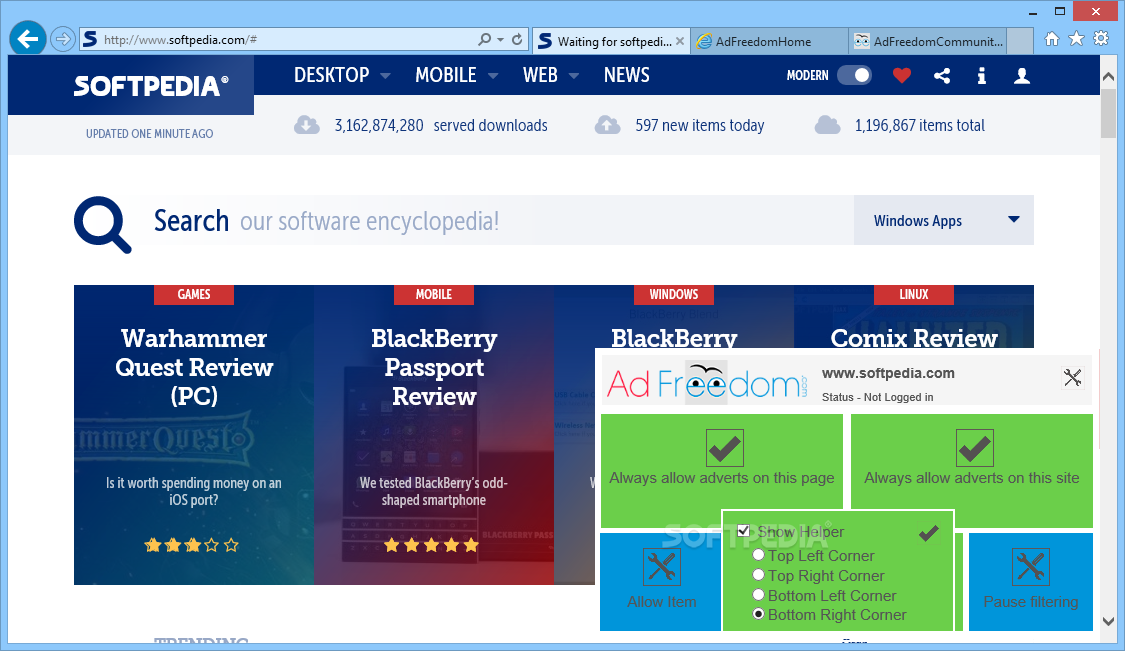Refresh the page with reload icon
1125x651 pixels.
[517, 39]
